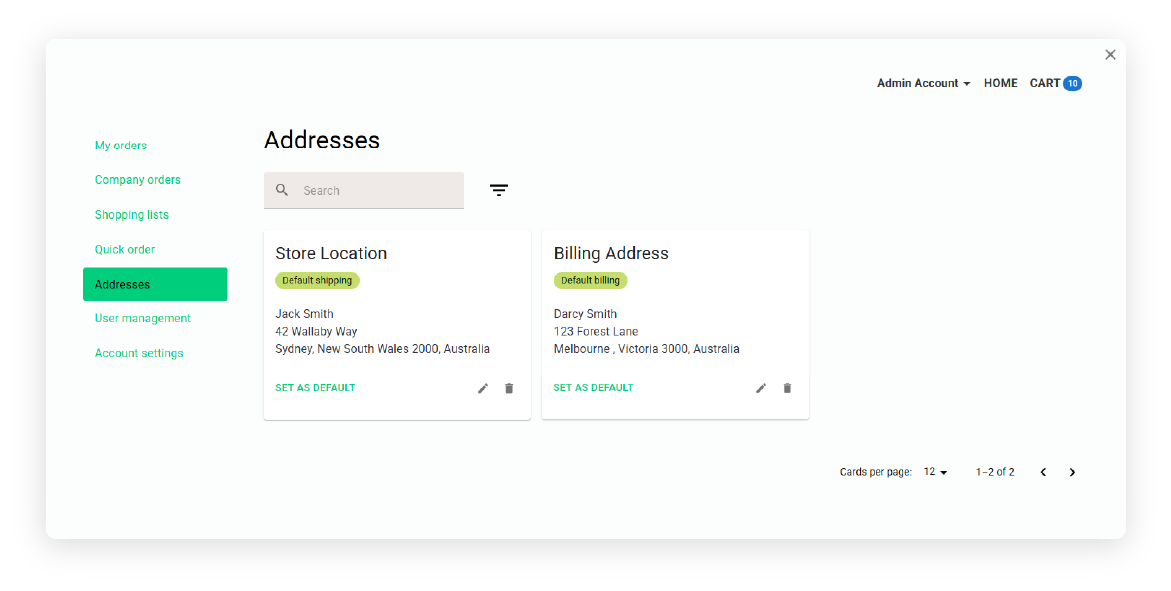Click the name Jack Smith
Screen dimensions: 1171x591
305,314
